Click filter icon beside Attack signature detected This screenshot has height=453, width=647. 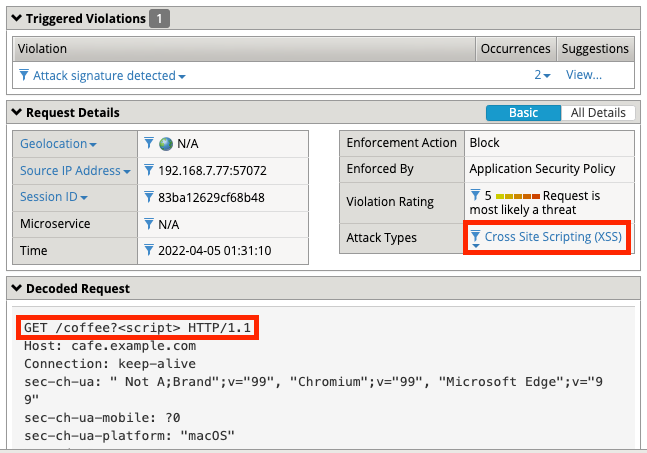(x=25, y=75)
